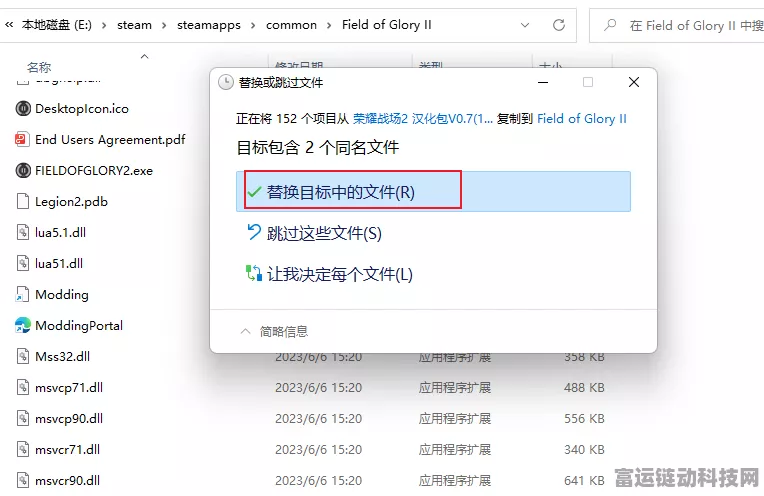The width and height of the screenshot is (764, 496).
Task: Click msvcp71.dll file icon
Action: pyautogui.click(x=23, y=387)
